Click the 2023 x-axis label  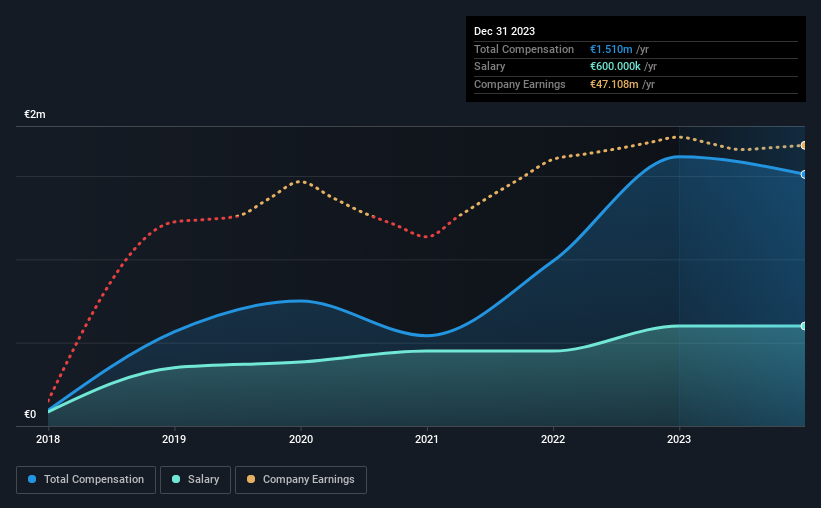click(679, 439)
